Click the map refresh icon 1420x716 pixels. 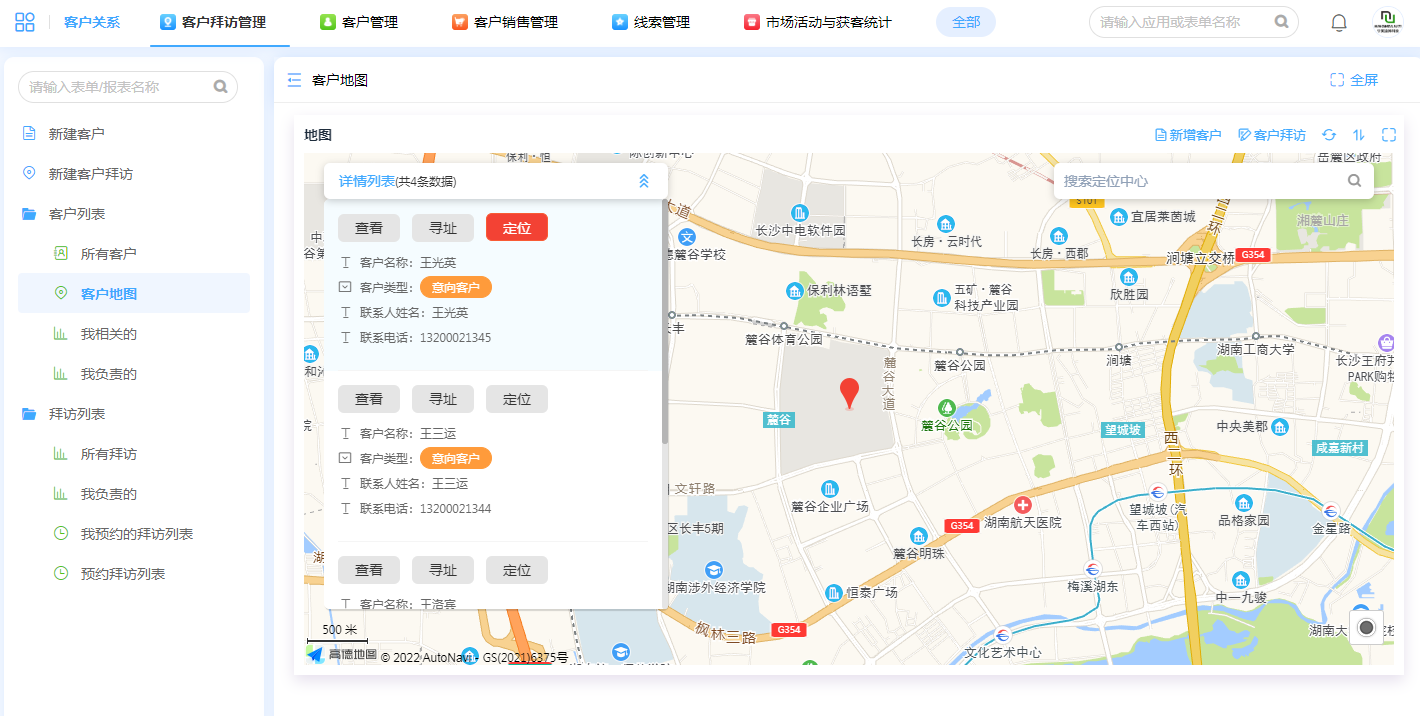pyautogui.click(x=1329, y=135)
